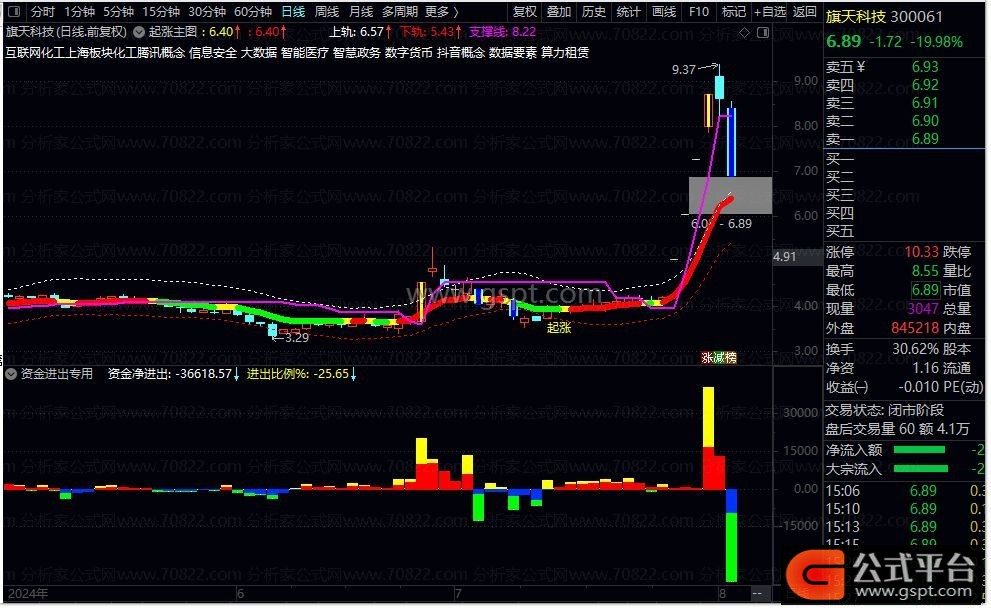Switch to 月线 monthly chart
Image resolution: width=991 pixels, height=608 pixels.
[x=361, y=11]
